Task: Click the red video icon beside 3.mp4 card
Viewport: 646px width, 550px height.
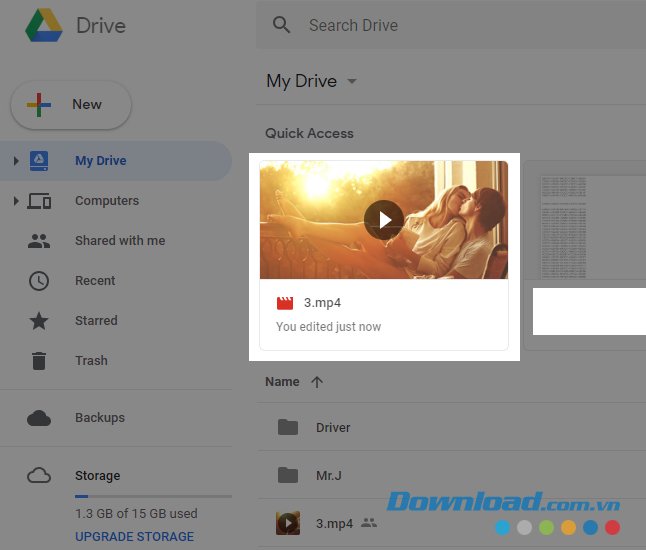Action: [285, 303]
